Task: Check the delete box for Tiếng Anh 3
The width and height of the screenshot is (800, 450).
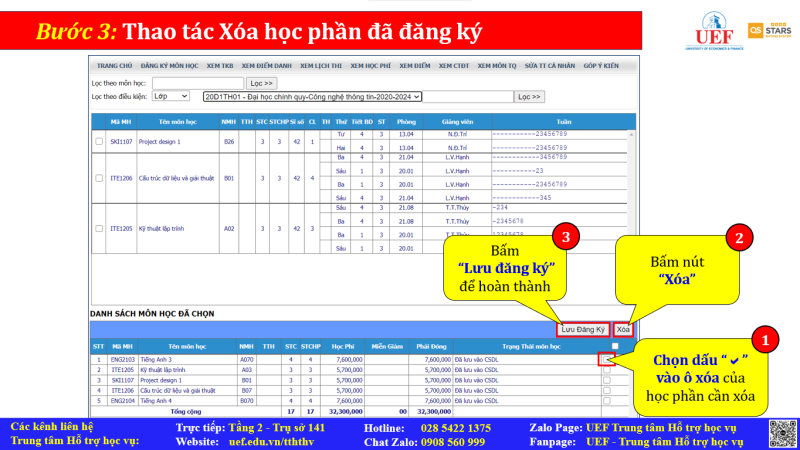Action: click(607, 359)
